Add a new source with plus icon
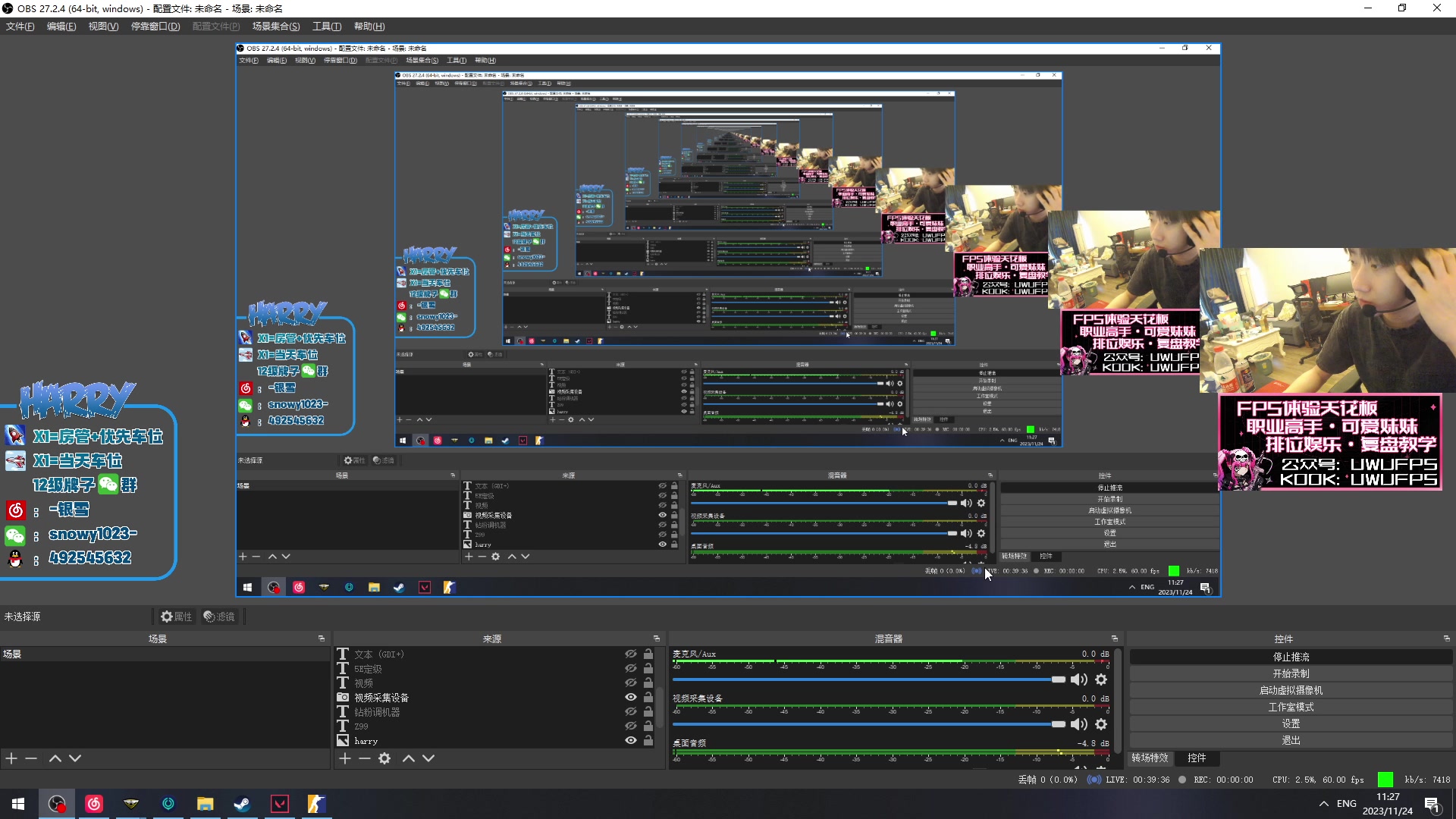 pyautogui.click(x=345, y=758)
